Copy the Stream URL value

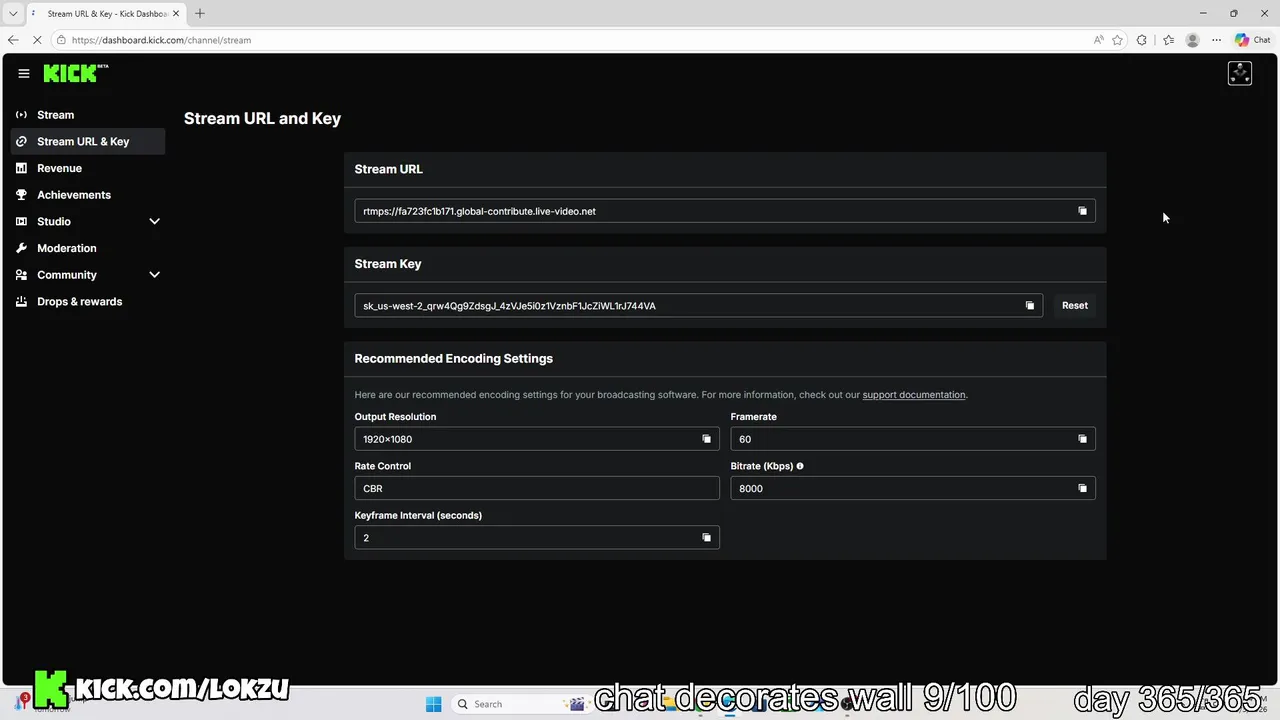coord(1082,211)
